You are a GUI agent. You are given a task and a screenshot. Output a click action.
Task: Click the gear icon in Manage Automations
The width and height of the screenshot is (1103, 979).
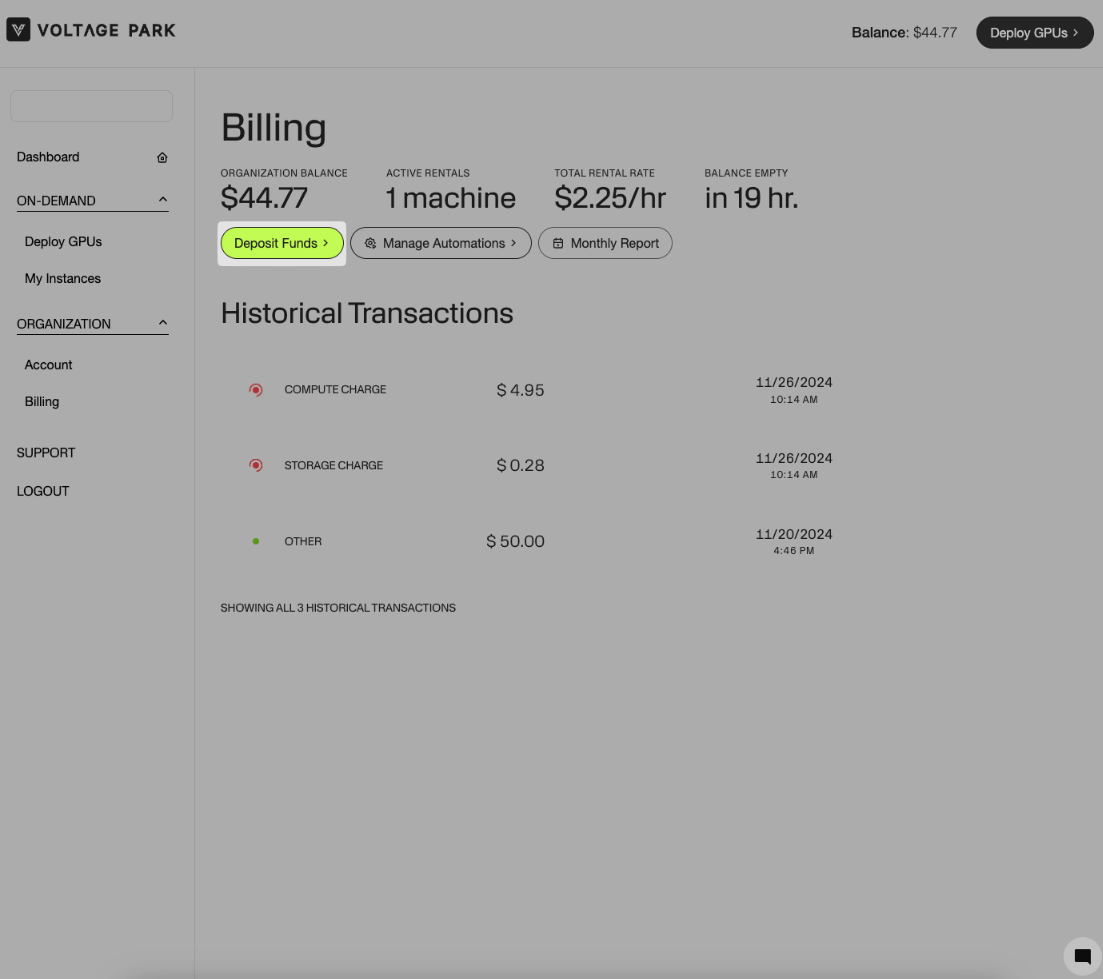(370, 244)
